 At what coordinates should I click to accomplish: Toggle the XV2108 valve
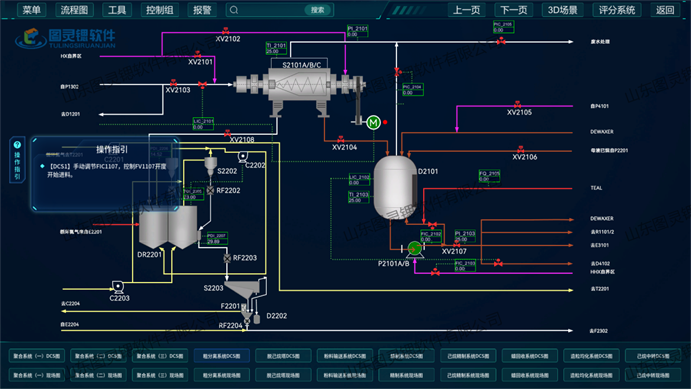227,133
